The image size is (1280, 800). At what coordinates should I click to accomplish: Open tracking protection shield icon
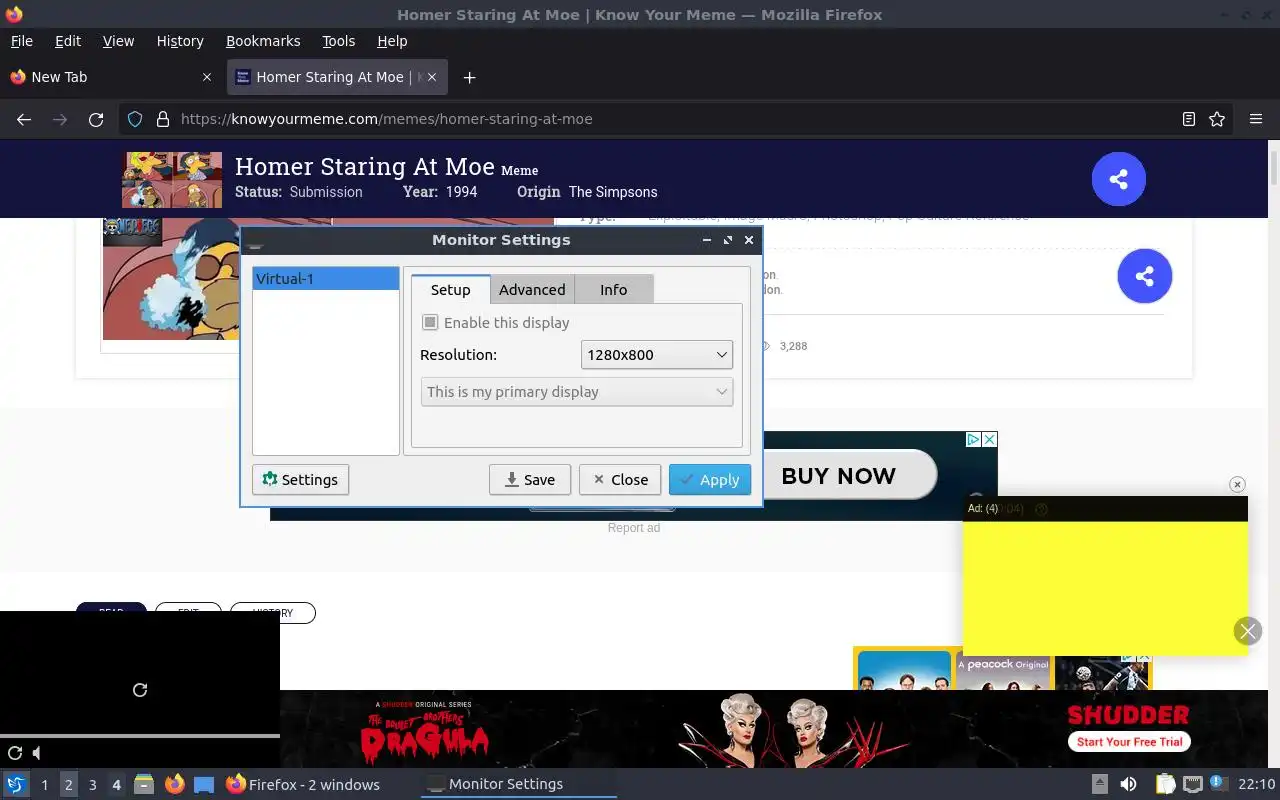[135, 119]
